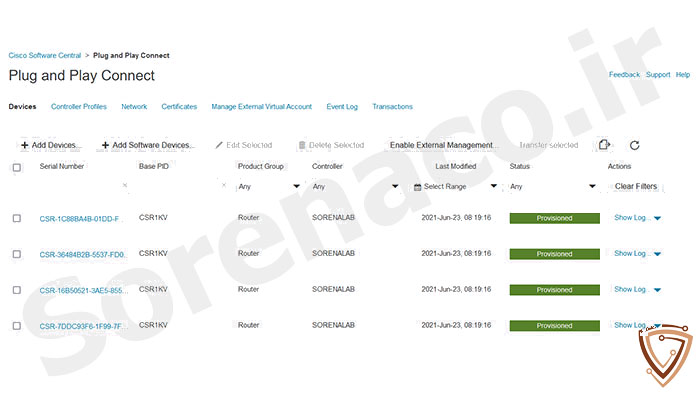Screen dimensions: 700x394
Task: Click the date in CSR-7DDC93F6 row
Action: (456, 325)
